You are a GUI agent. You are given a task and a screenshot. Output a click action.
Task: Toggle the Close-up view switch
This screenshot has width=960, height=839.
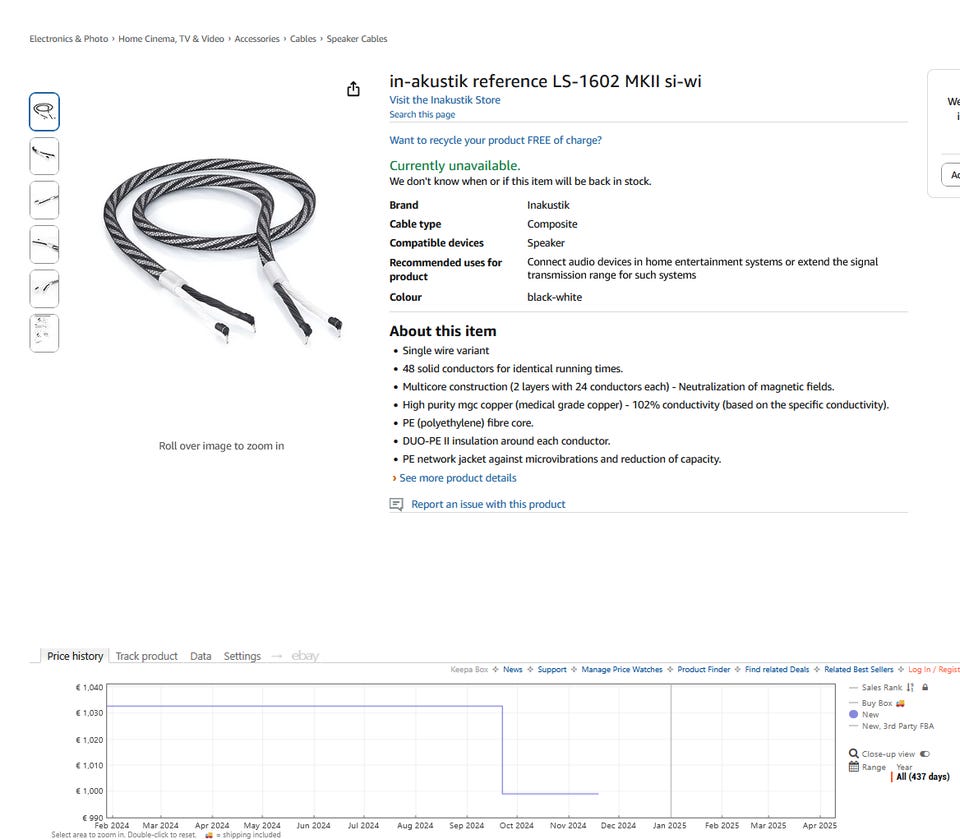point(924,754)
